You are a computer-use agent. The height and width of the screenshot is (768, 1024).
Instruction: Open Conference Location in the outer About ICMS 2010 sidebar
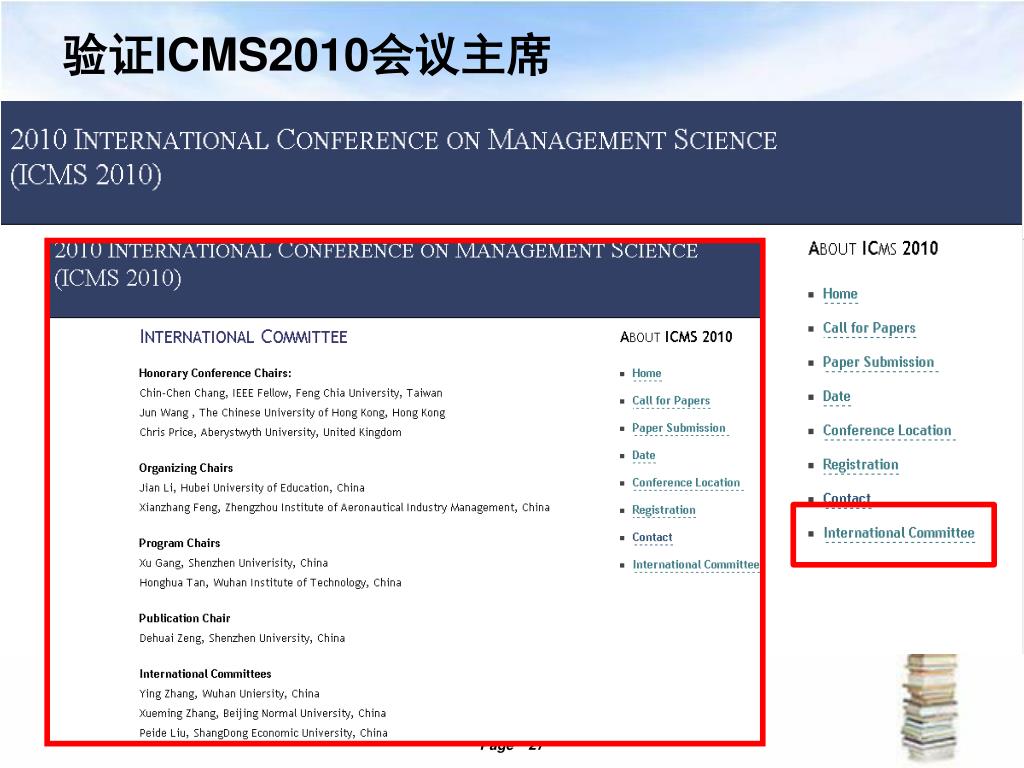point(887,430)
